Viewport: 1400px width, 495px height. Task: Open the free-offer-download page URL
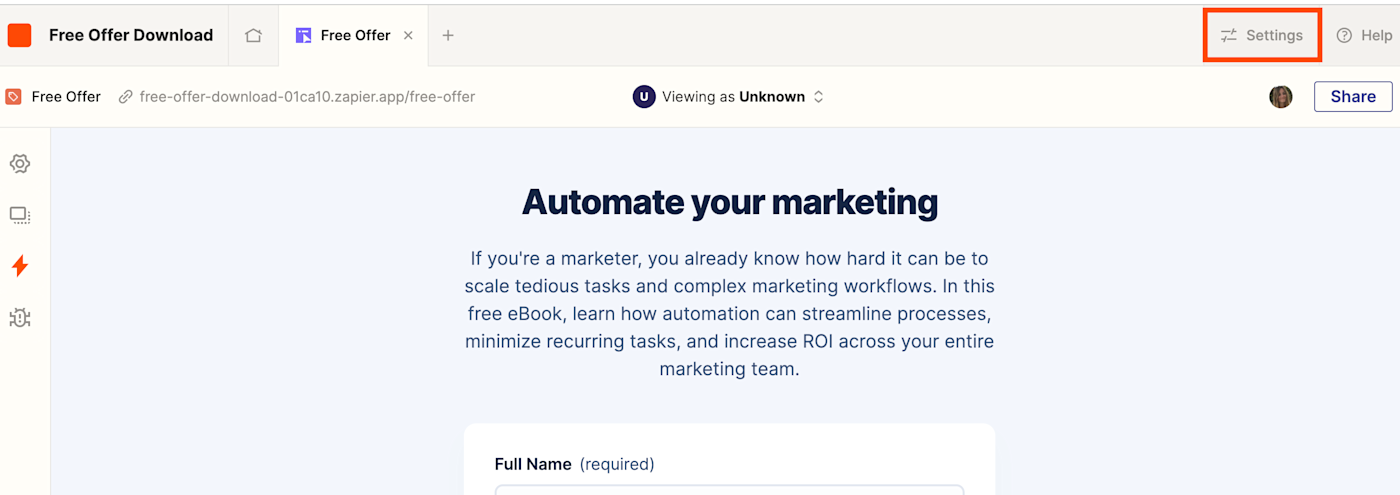pos(307,97)
